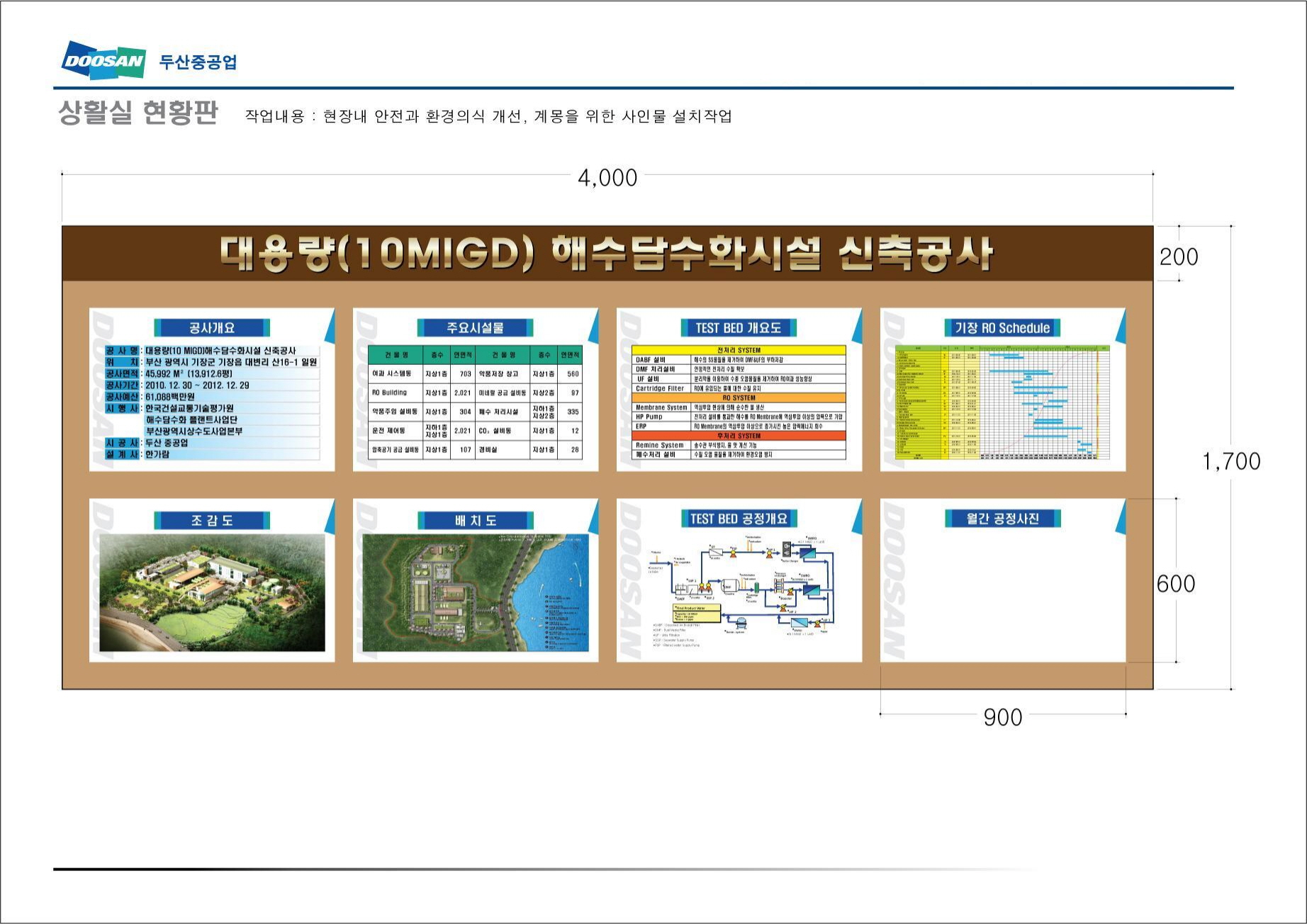Click the 배치도 panel header label

[475, 521]
